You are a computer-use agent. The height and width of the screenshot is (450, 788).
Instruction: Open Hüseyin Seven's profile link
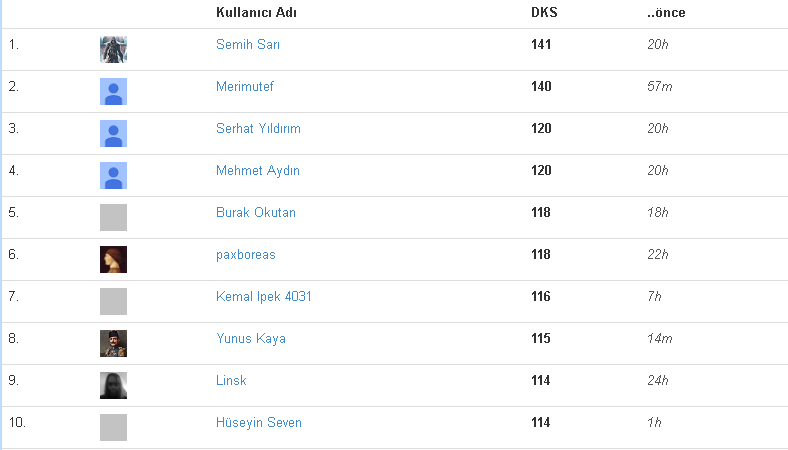click(x=258, y=423)
